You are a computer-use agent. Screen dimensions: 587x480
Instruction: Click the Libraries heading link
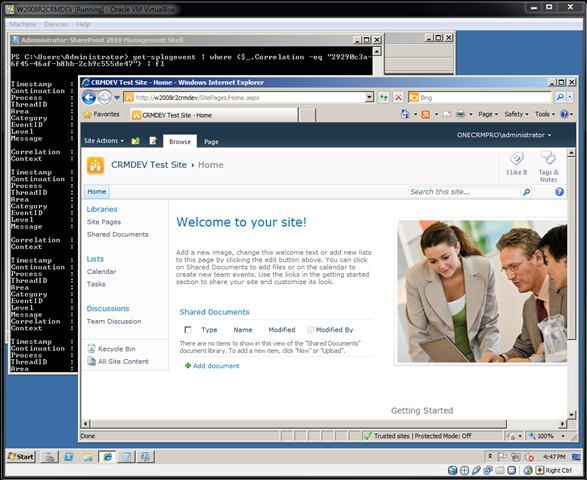coord(102,209)
